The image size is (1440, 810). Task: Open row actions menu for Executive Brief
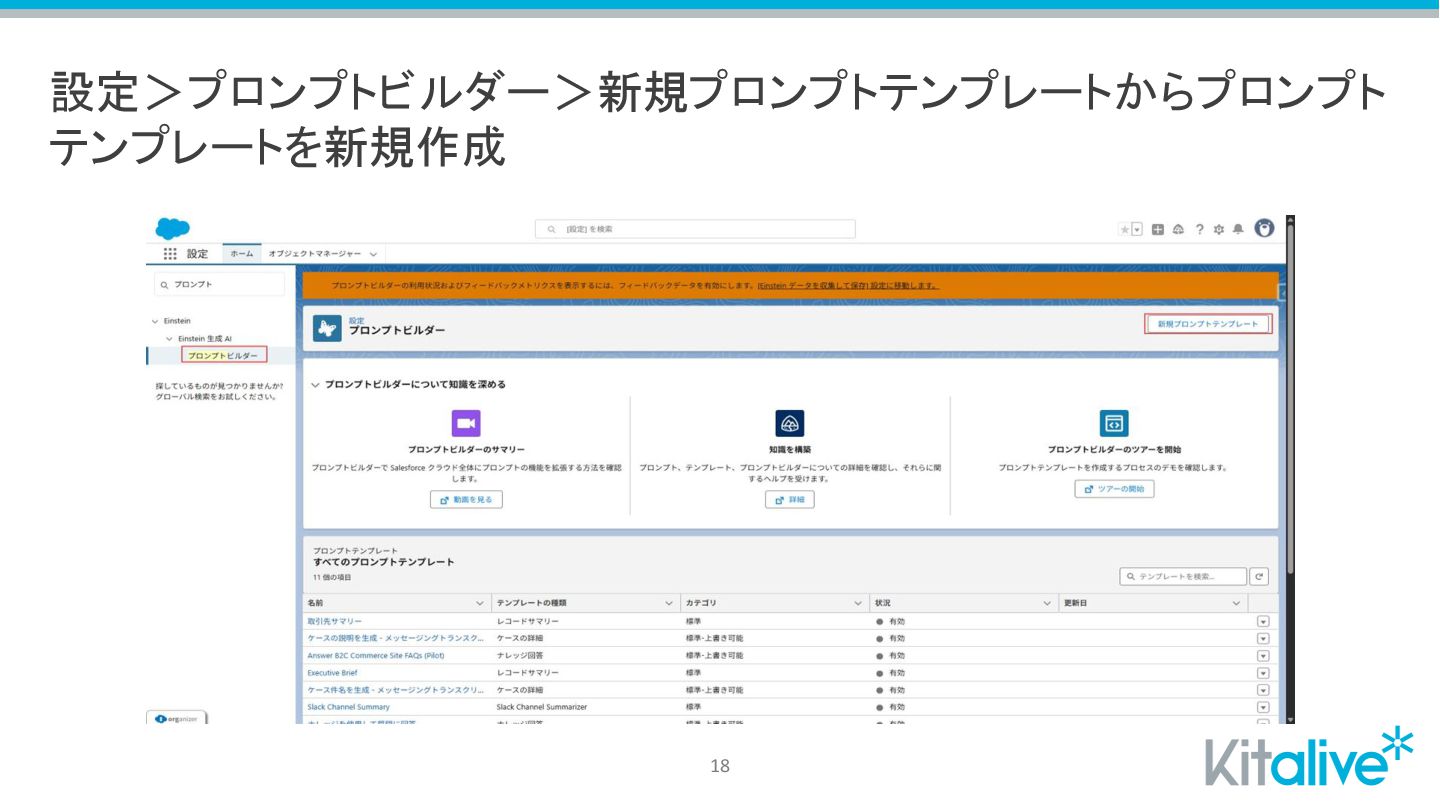1262,672
